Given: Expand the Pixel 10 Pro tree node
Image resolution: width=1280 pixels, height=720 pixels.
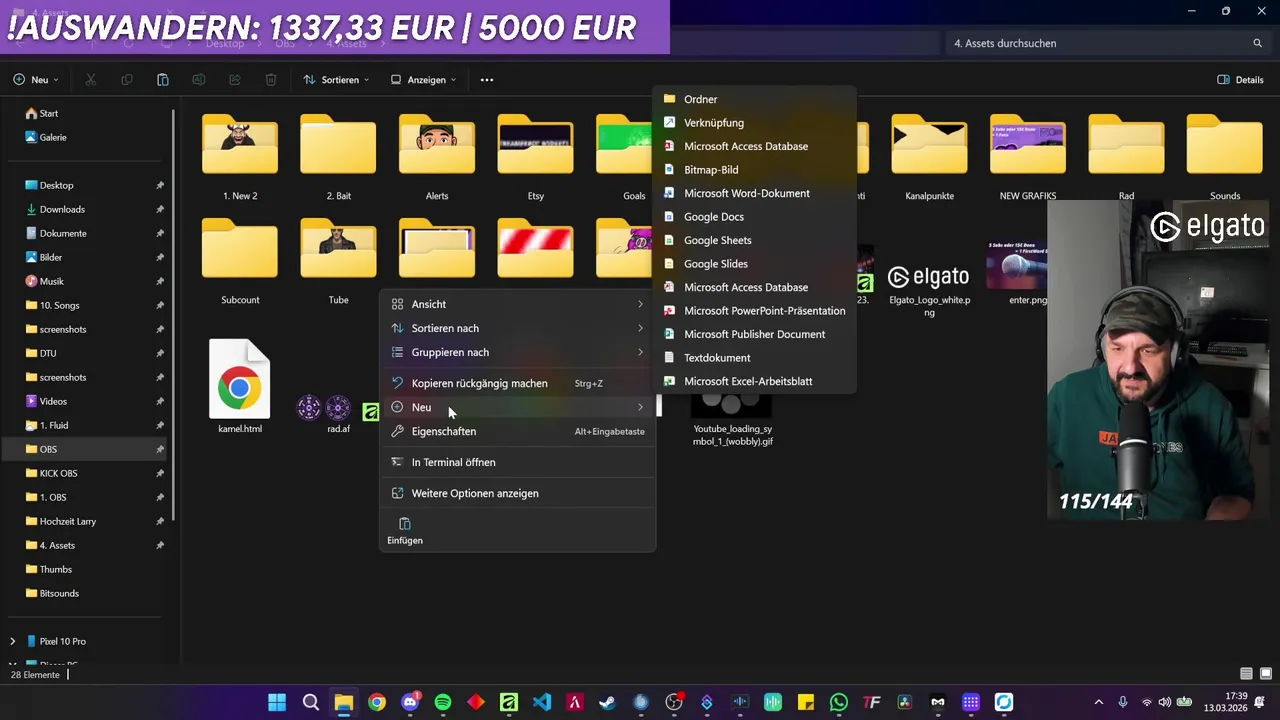Looking at the screenshot, I should pyautogui.click(x=12, y=641).
